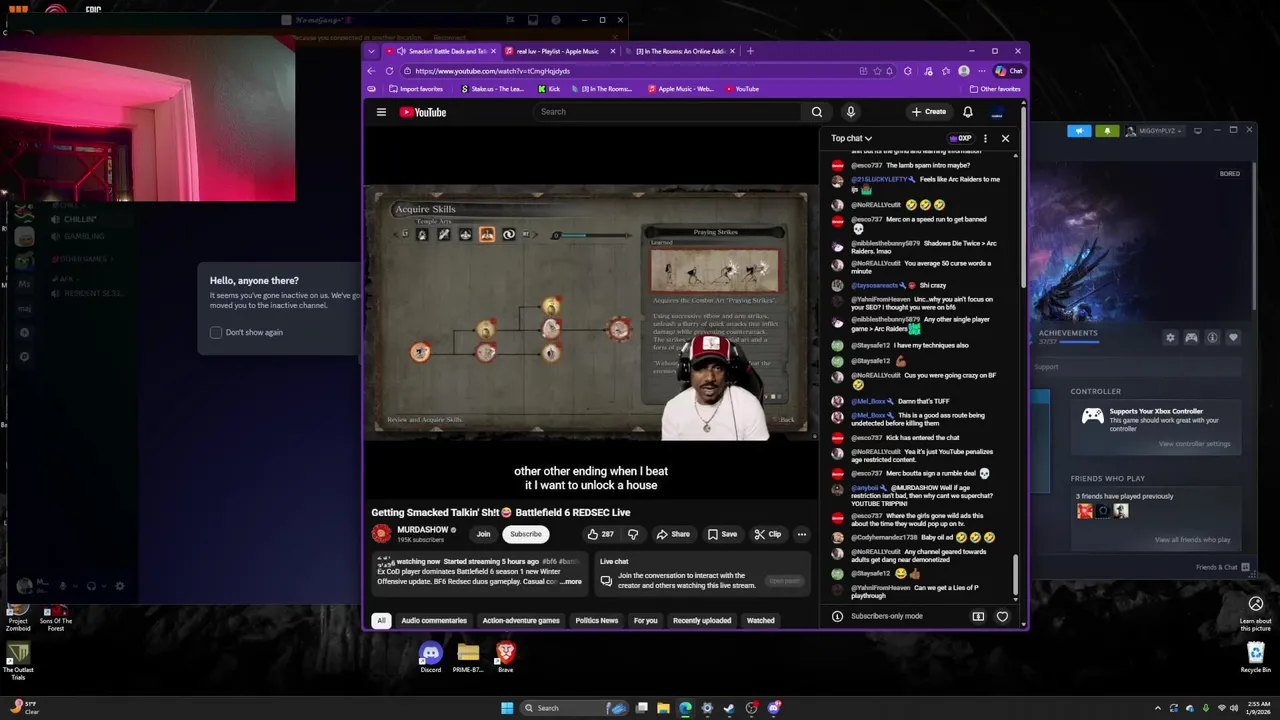The height and width of the screenshot is (720, 1280).
Task: Expand description with ...more
Action: [571, 581]
